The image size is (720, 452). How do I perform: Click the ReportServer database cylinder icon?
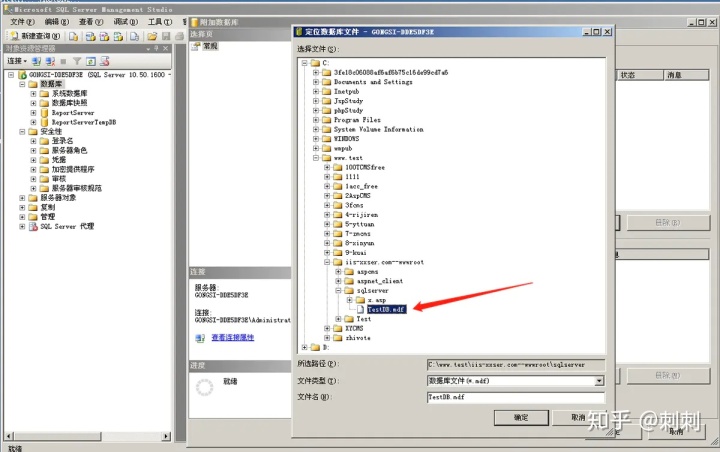(x=45, y=113)
